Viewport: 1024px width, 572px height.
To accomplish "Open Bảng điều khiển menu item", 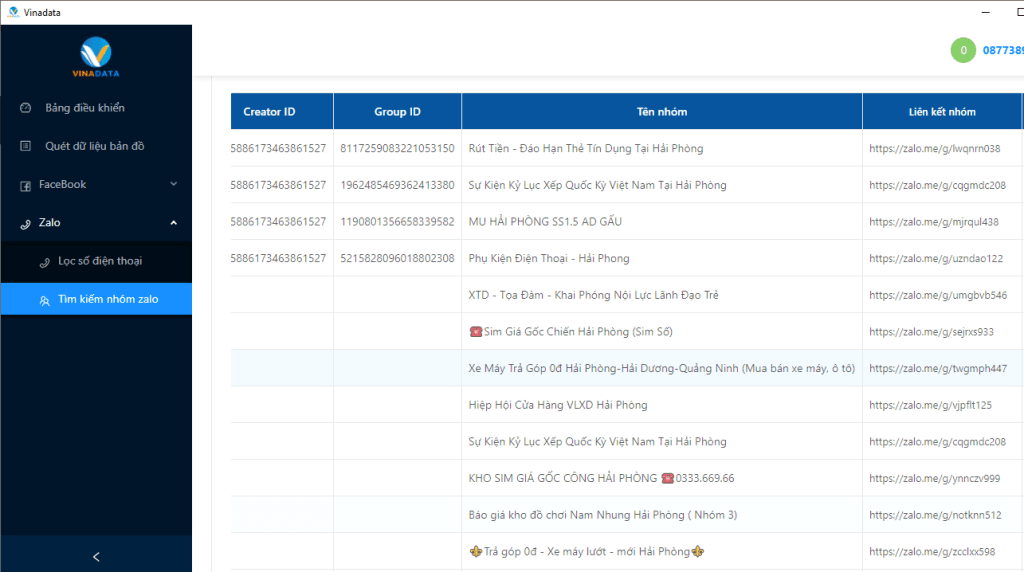I will [85, 108].
